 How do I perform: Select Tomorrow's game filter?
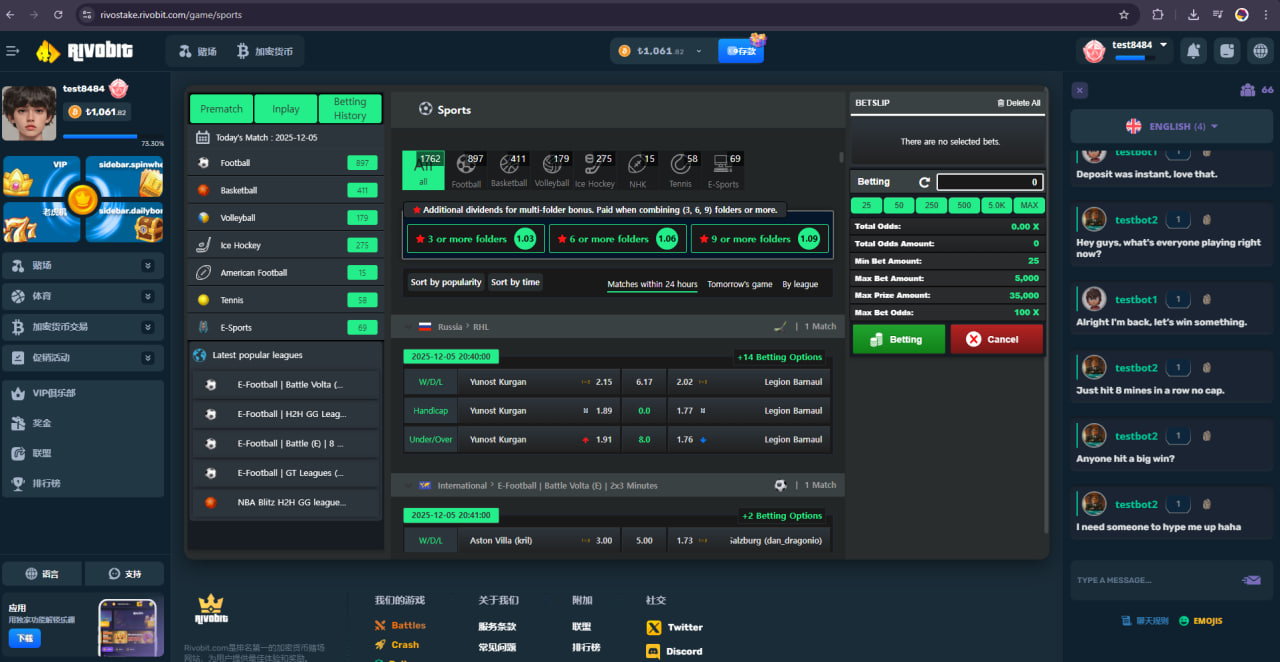pyautogui.click(x=739, y=285)
